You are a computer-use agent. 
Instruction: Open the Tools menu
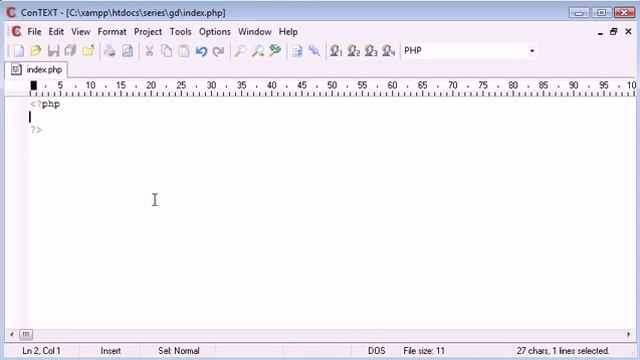click(x=180, y=32)
